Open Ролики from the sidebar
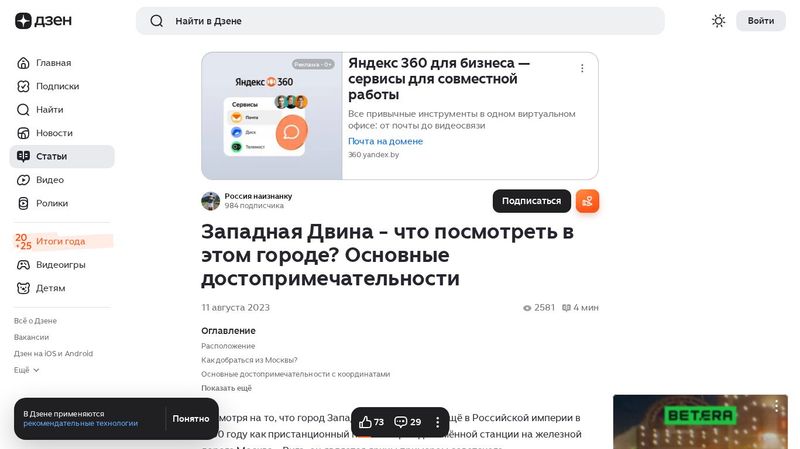Image resolution: width=800 pixels, height=449 pixels. [51, 203]
